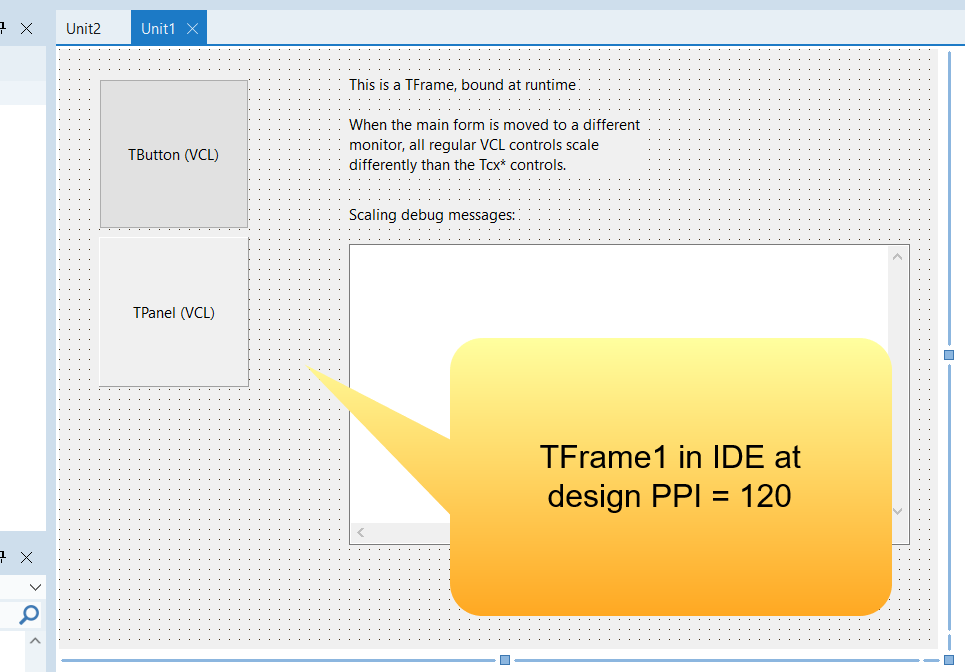
Task: Click the magnifier search icon
Action: [x=29, y=614]
